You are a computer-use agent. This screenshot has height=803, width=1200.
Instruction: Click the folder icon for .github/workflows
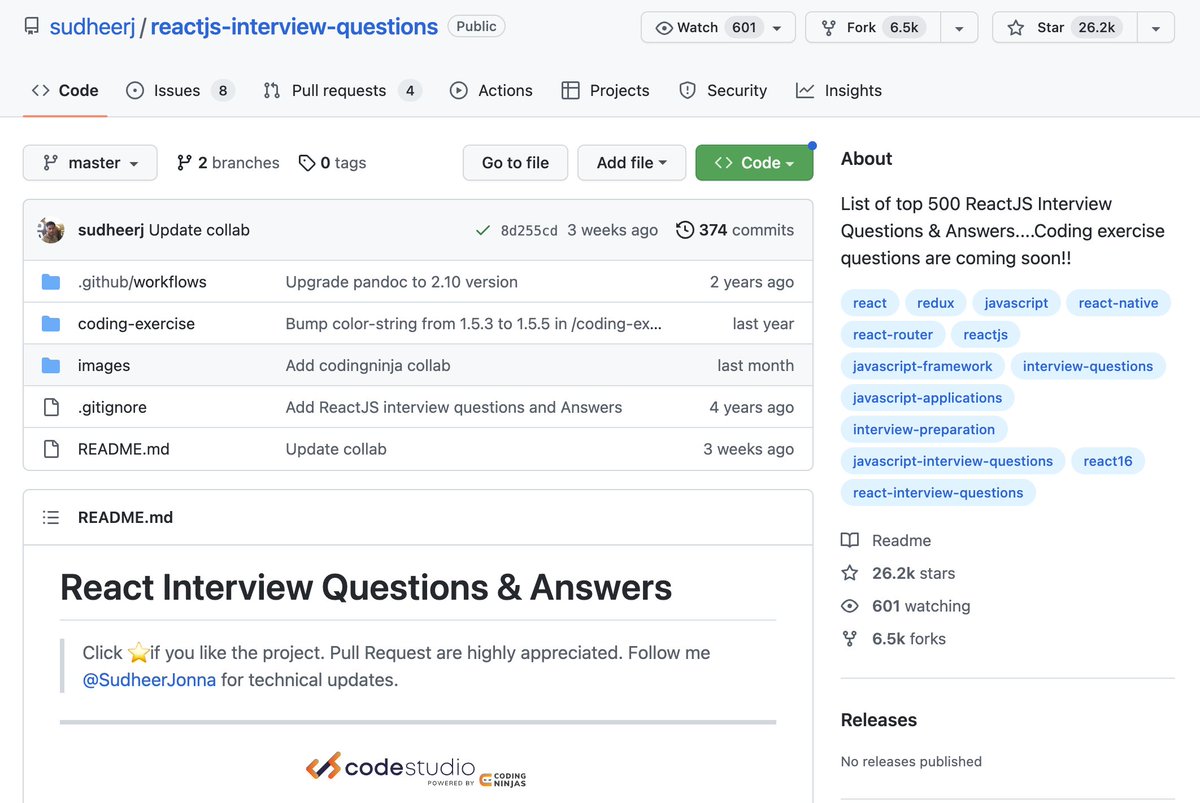pos(51,282)
